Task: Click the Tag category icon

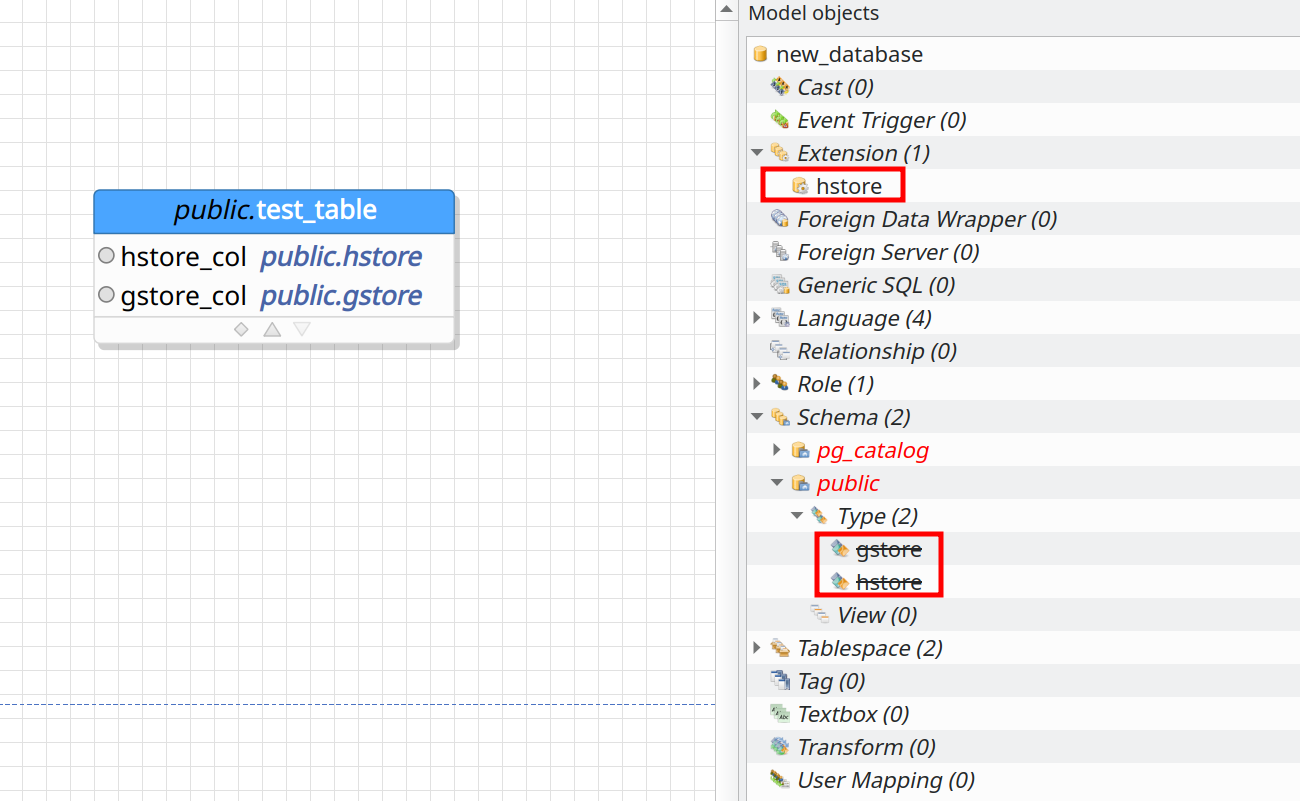Action: (x=779, y=680)
